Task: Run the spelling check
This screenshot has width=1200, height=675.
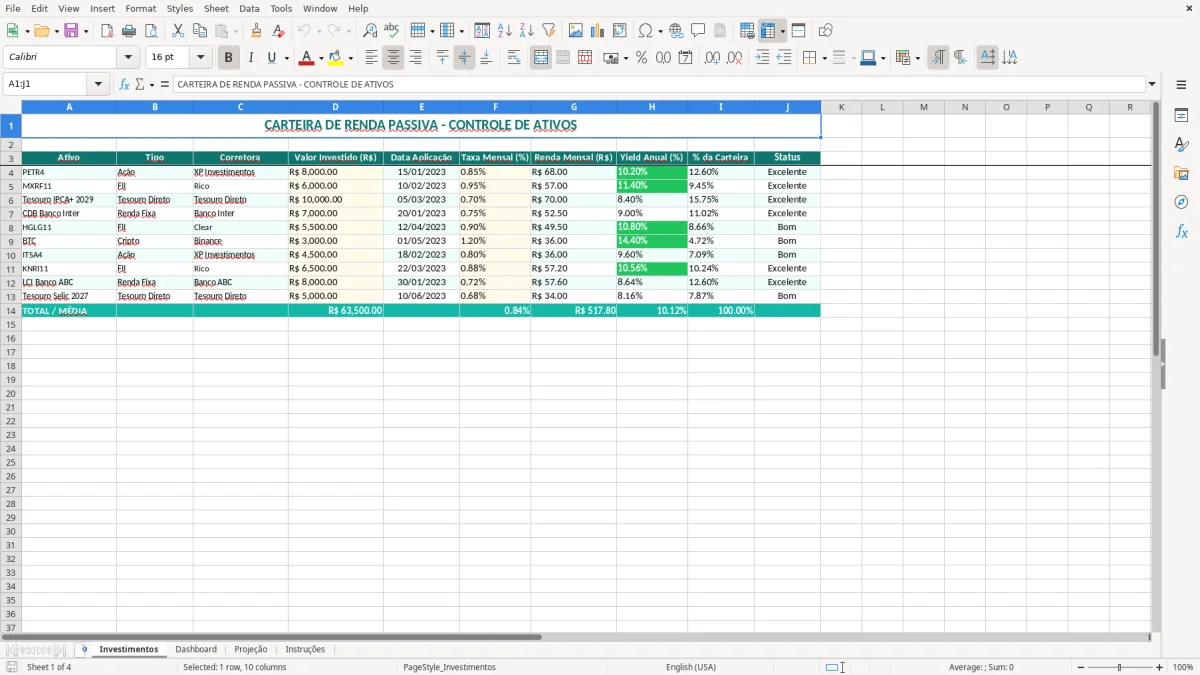Action: point(392,31)
